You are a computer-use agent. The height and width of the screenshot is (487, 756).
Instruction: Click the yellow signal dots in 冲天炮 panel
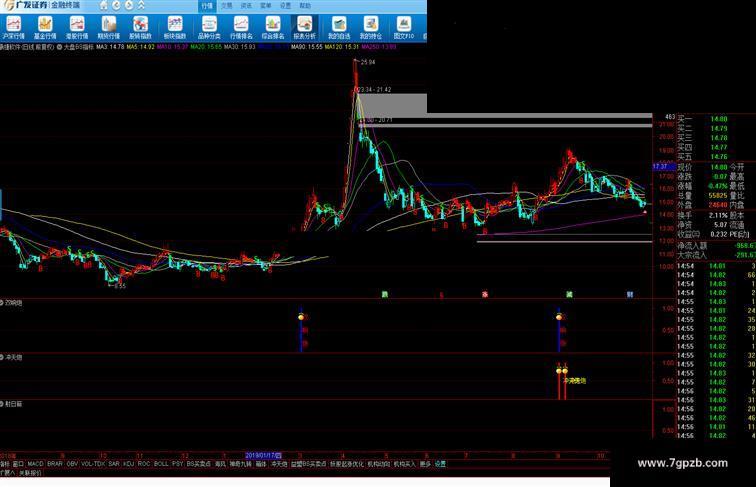click(x=562, y=371)
